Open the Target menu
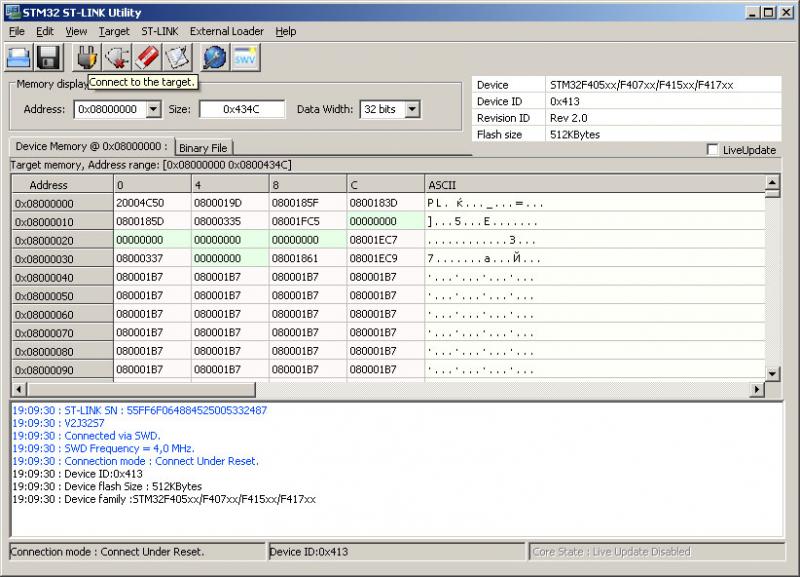800x577 pixels. [114, 32]
